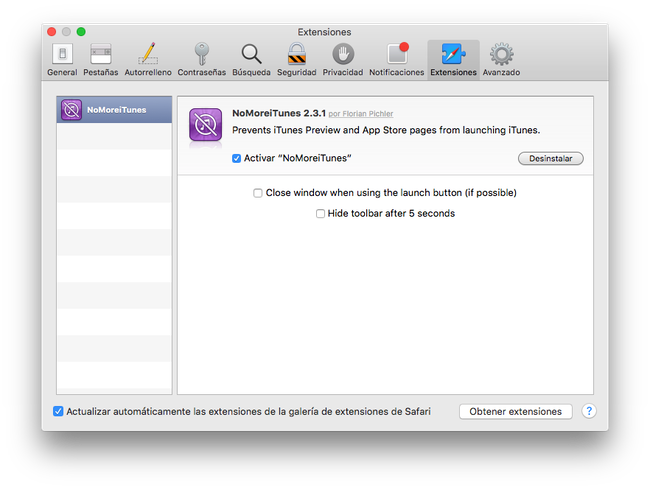Select the Extensiones toolbar tab

(x=454, y=60)
